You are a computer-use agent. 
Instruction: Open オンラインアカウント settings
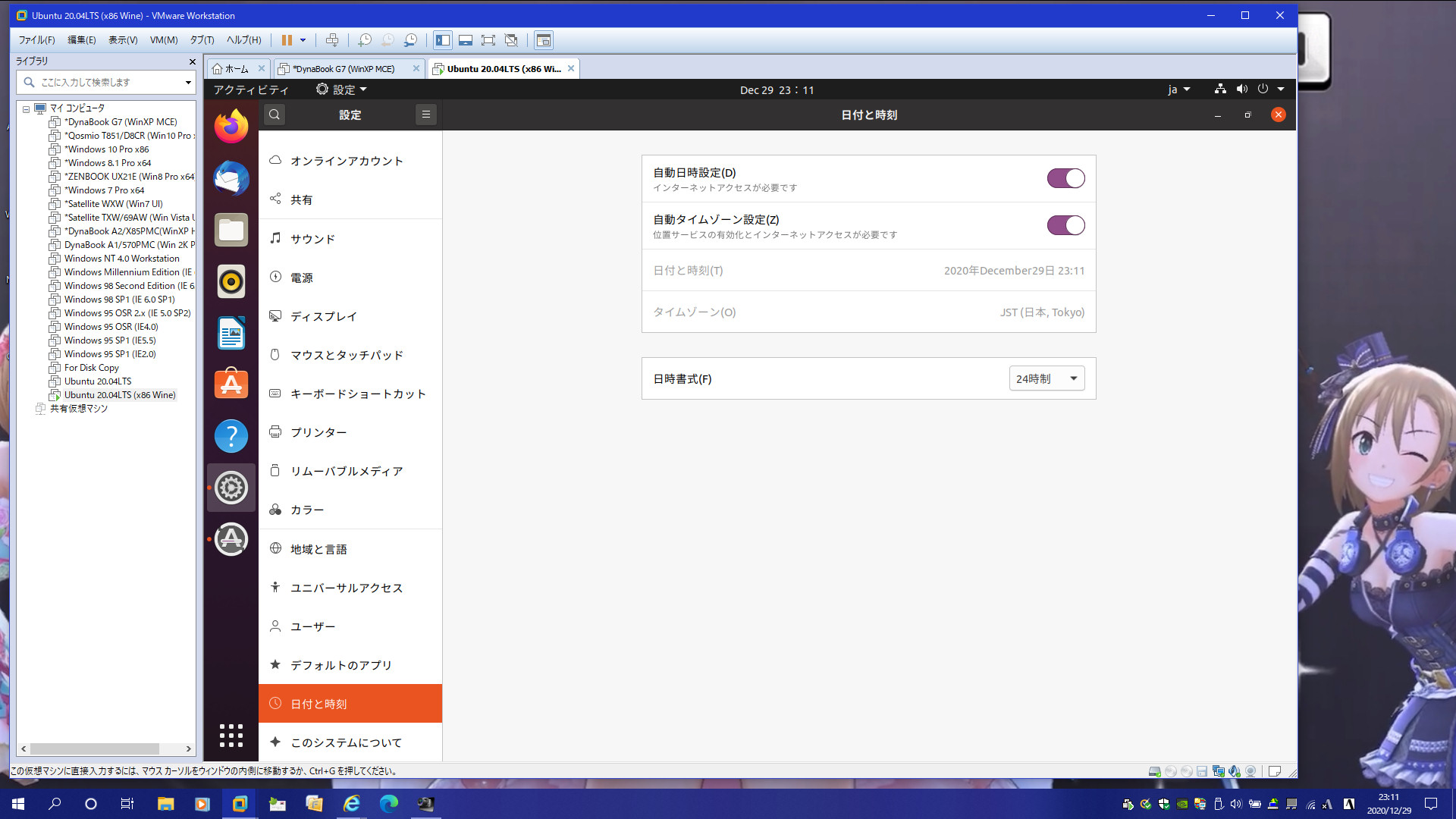pyautogui.click(x=350, y=161)
